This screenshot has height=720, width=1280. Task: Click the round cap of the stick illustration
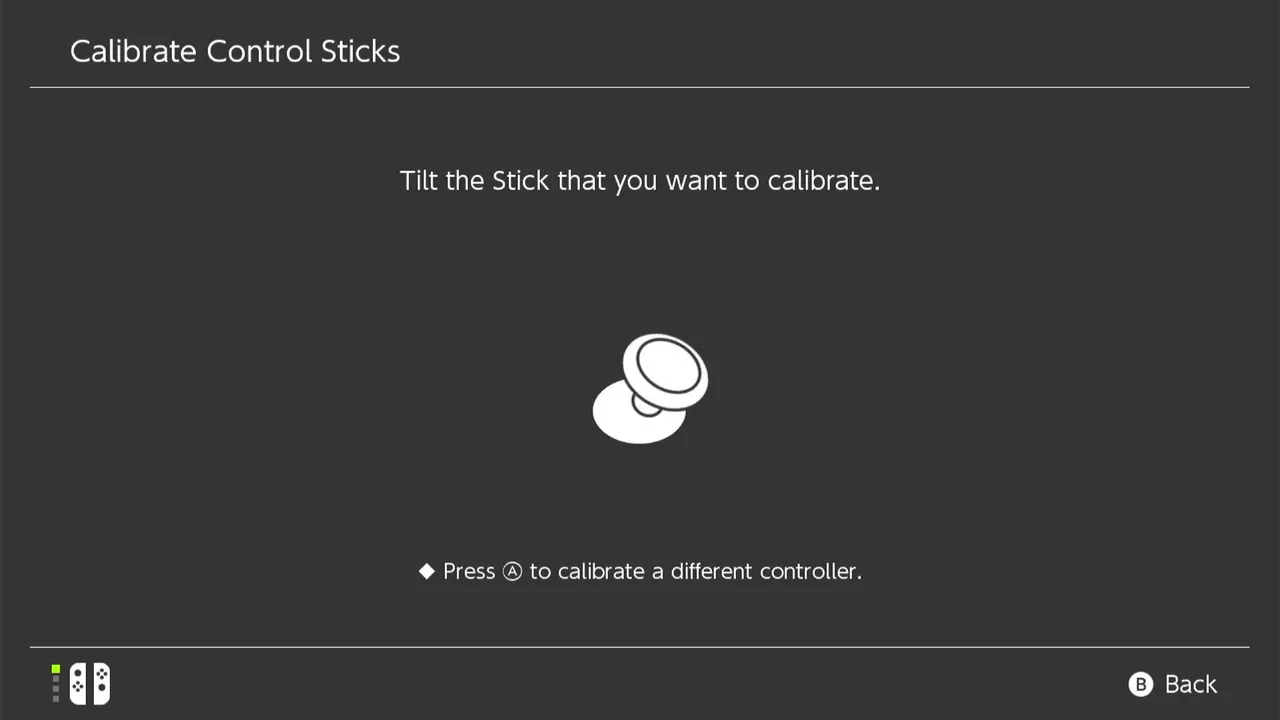(x=666, y=368)
